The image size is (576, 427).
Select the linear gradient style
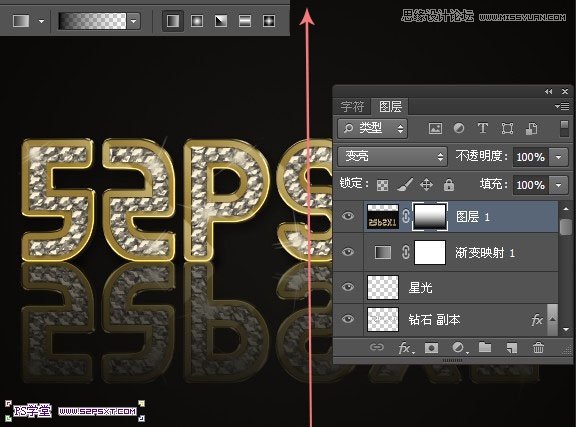coord(173,21)
